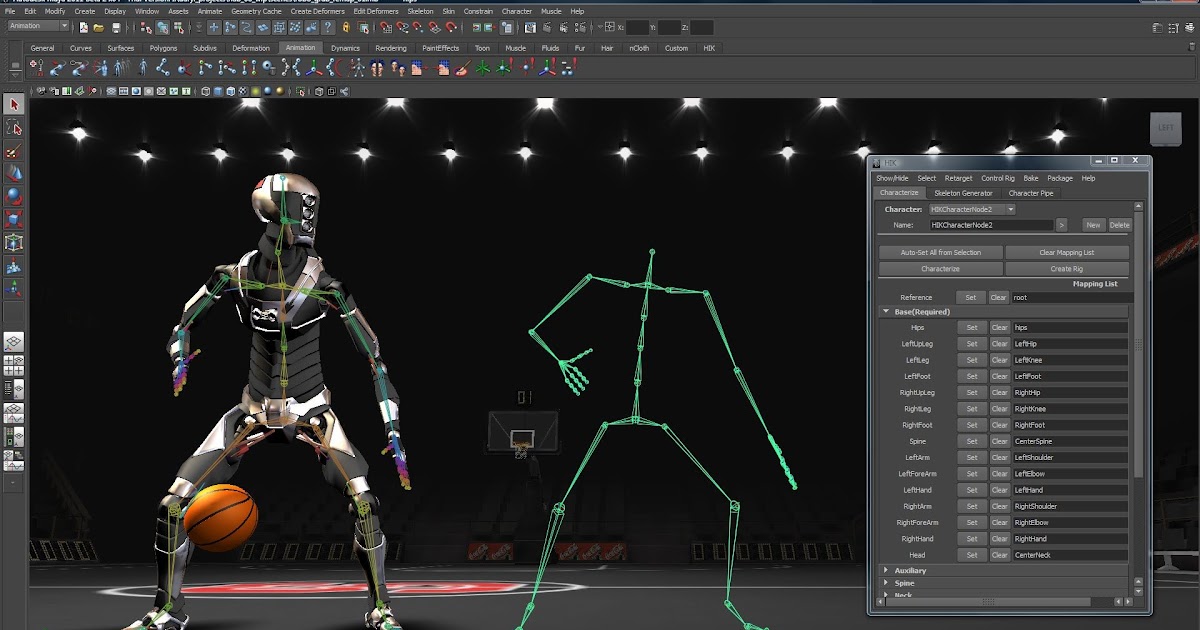
Task: Switch to the Skeleton Generator tab
Action: click(964, 193)
